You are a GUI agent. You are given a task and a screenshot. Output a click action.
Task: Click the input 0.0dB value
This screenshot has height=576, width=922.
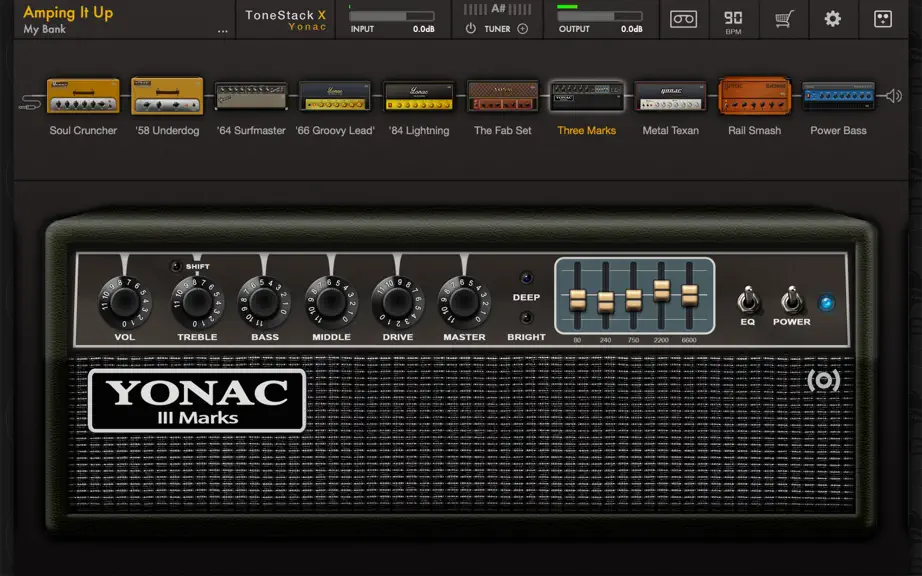[x=423, y=29]
